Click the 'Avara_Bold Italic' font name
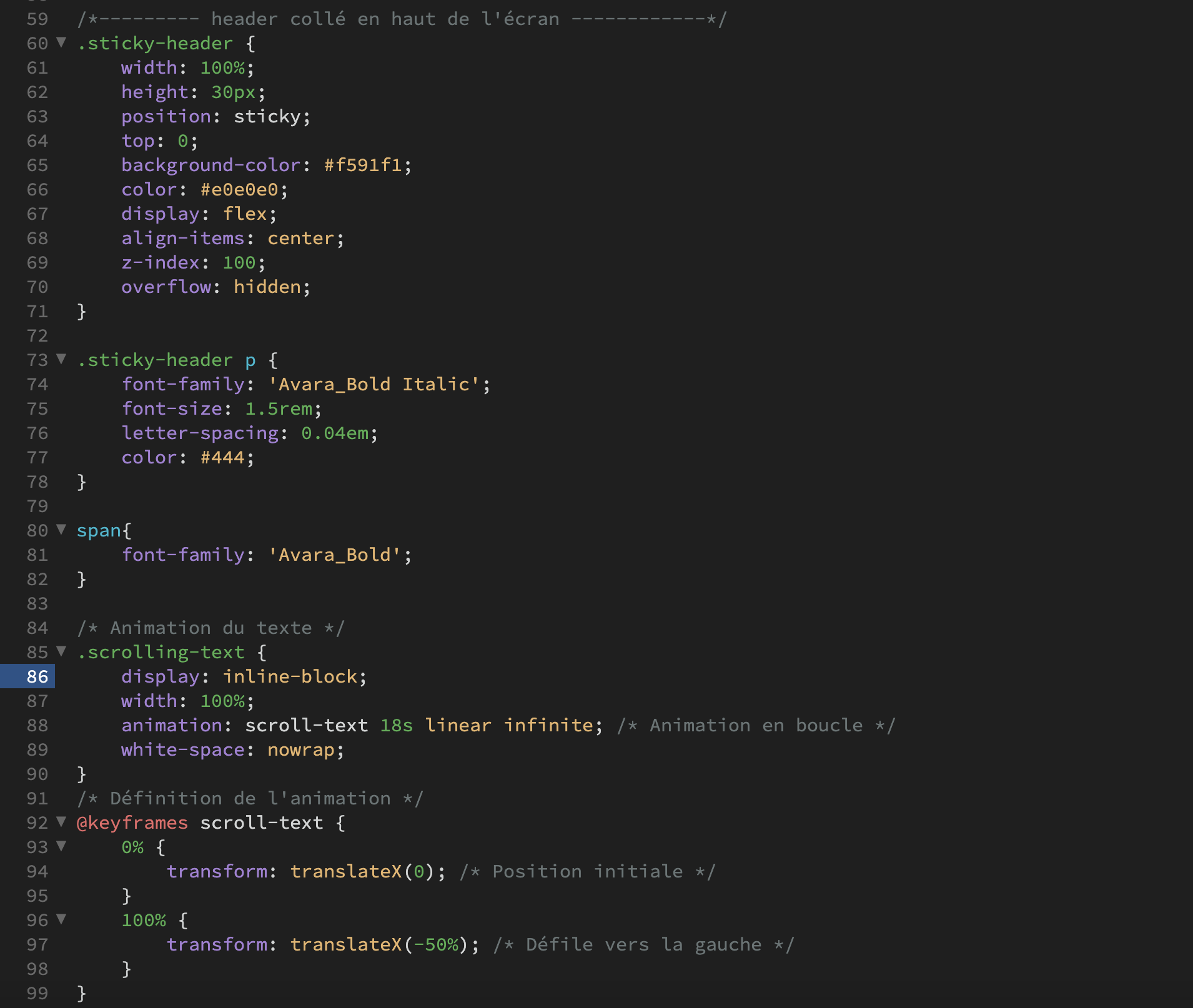The width and height of the screenshot is (1193, 1008). coord(374,384)
